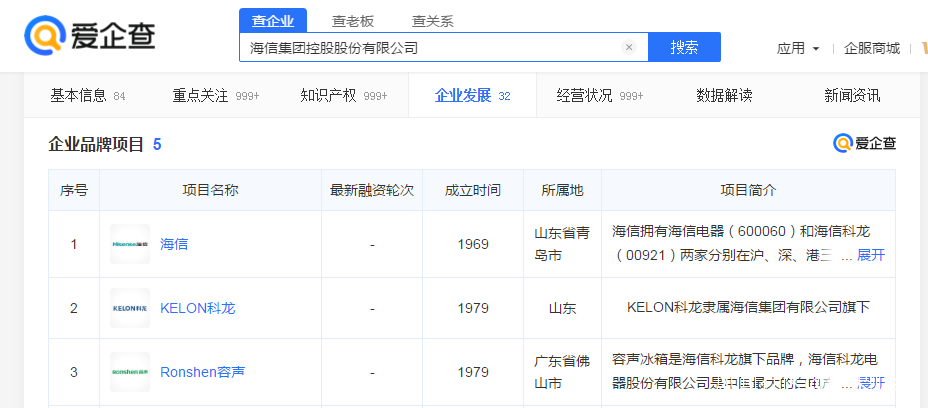The height and width of the screenshot is (408, 928).
Task: Open the 企服商城 link
Action: click(871, 48)
